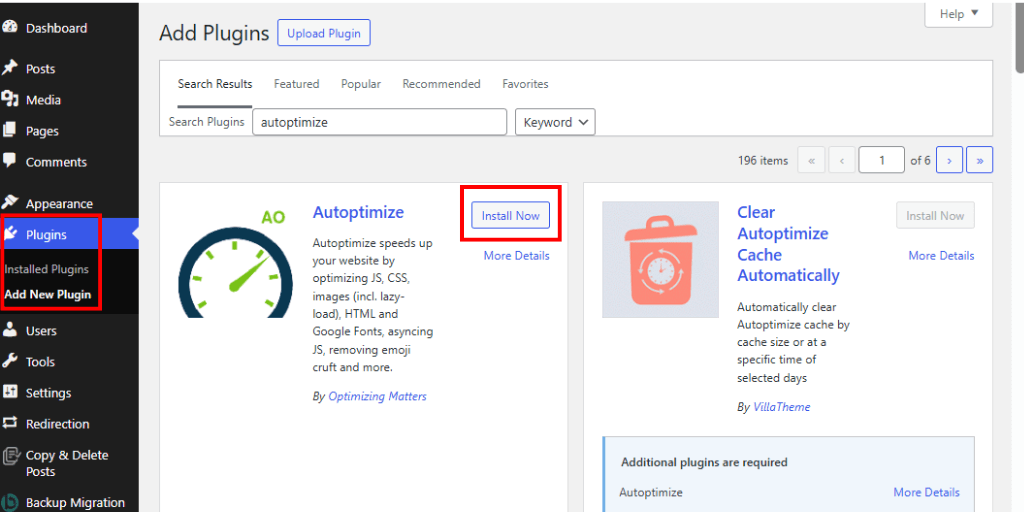
Task: Install the Autoptimize plugin now
Action: point(511,216)
